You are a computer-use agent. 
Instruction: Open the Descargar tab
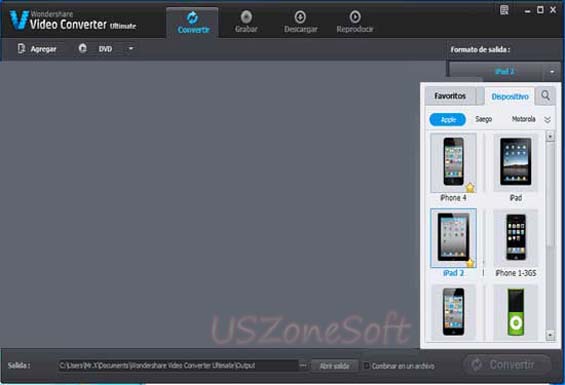(301, 22)
